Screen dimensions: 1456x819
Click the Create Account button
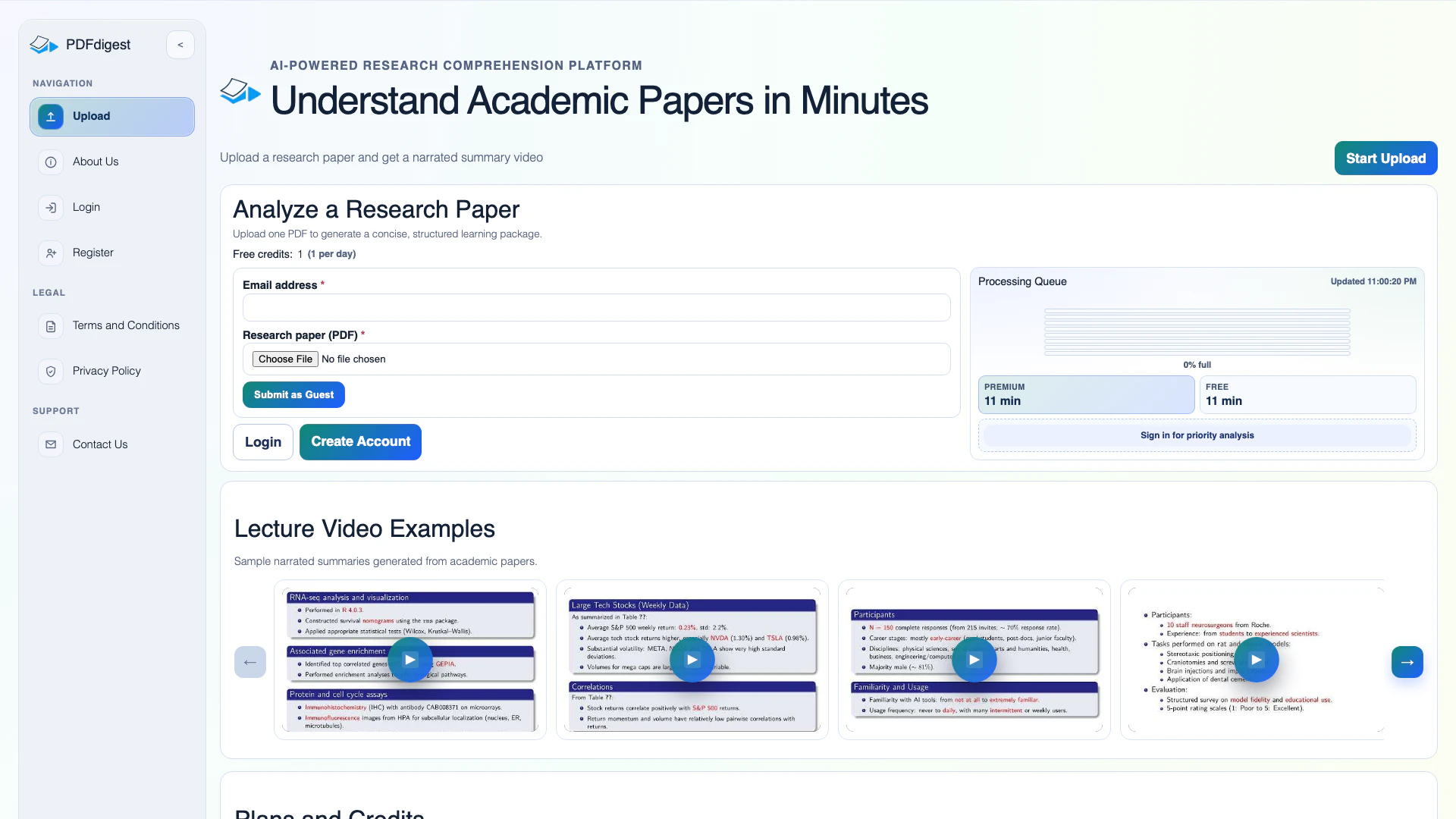coord(360,442)
